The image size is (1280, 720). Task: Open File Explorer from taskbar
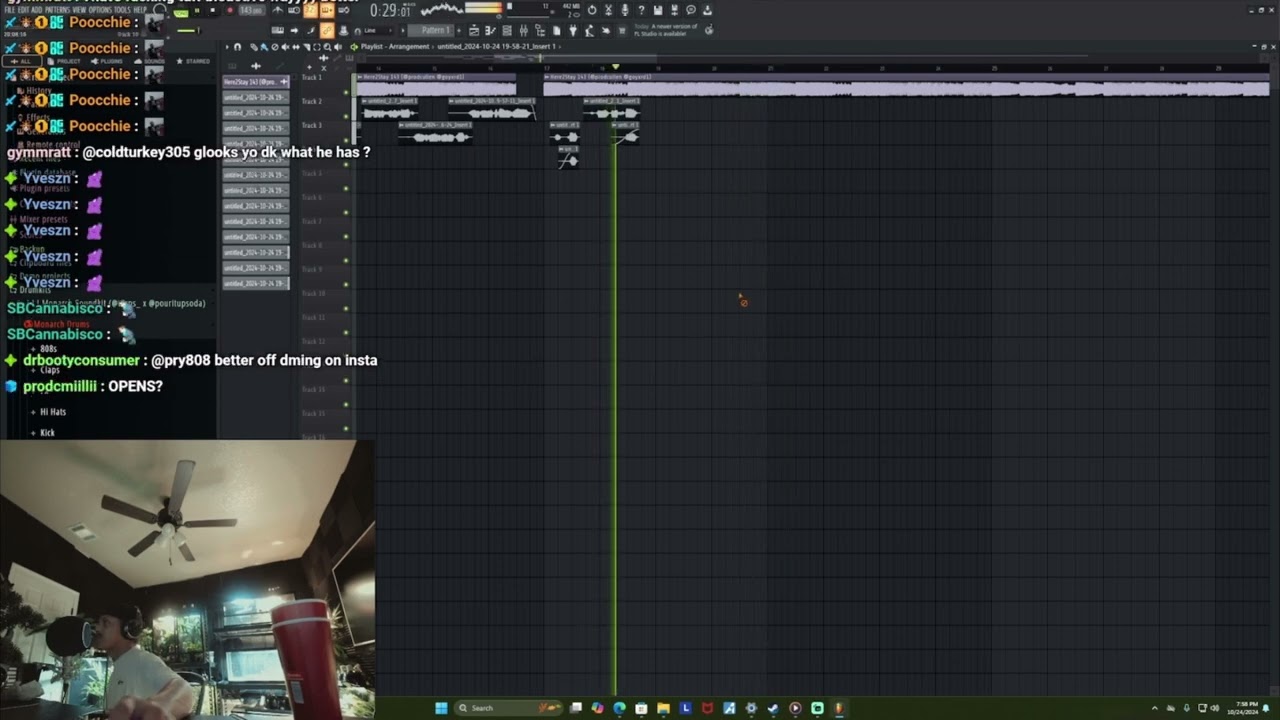point(663,708)
